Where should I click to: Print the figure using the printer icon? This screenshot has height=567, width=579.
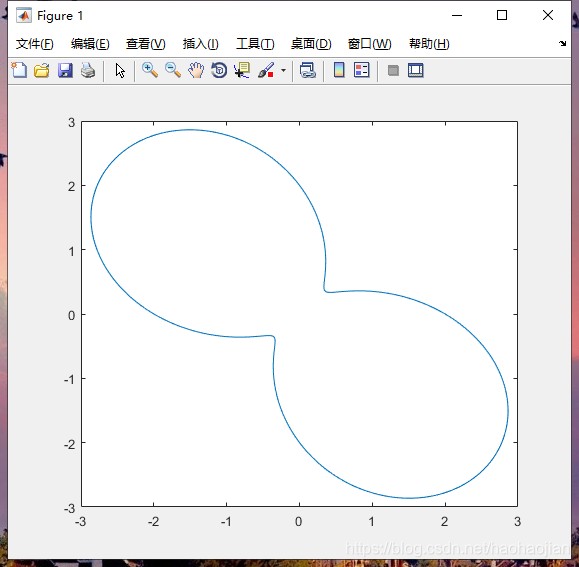[x=88, y=70]
